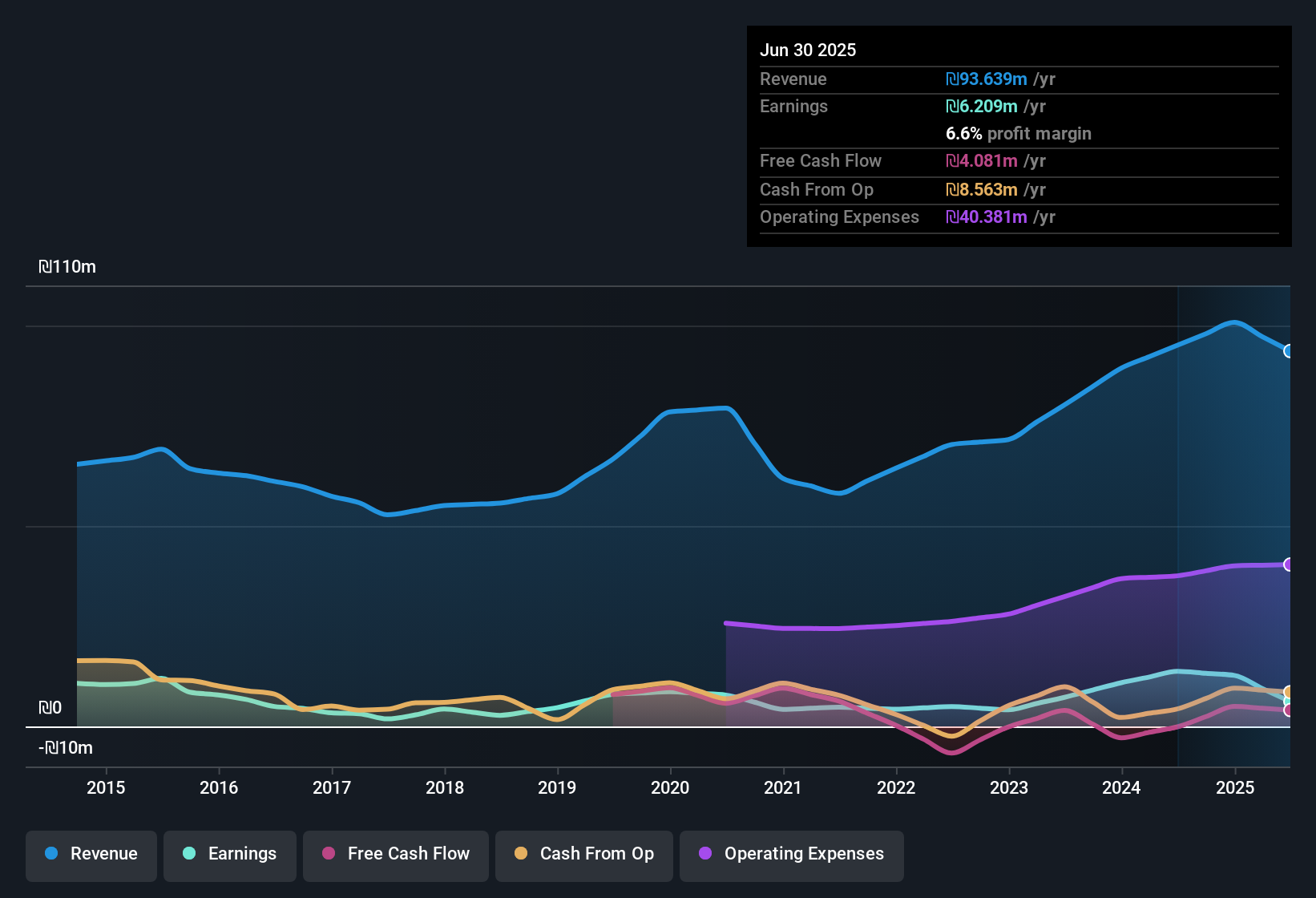
Task: Toggle the Revenue series visibility
Action: point(91,854)
